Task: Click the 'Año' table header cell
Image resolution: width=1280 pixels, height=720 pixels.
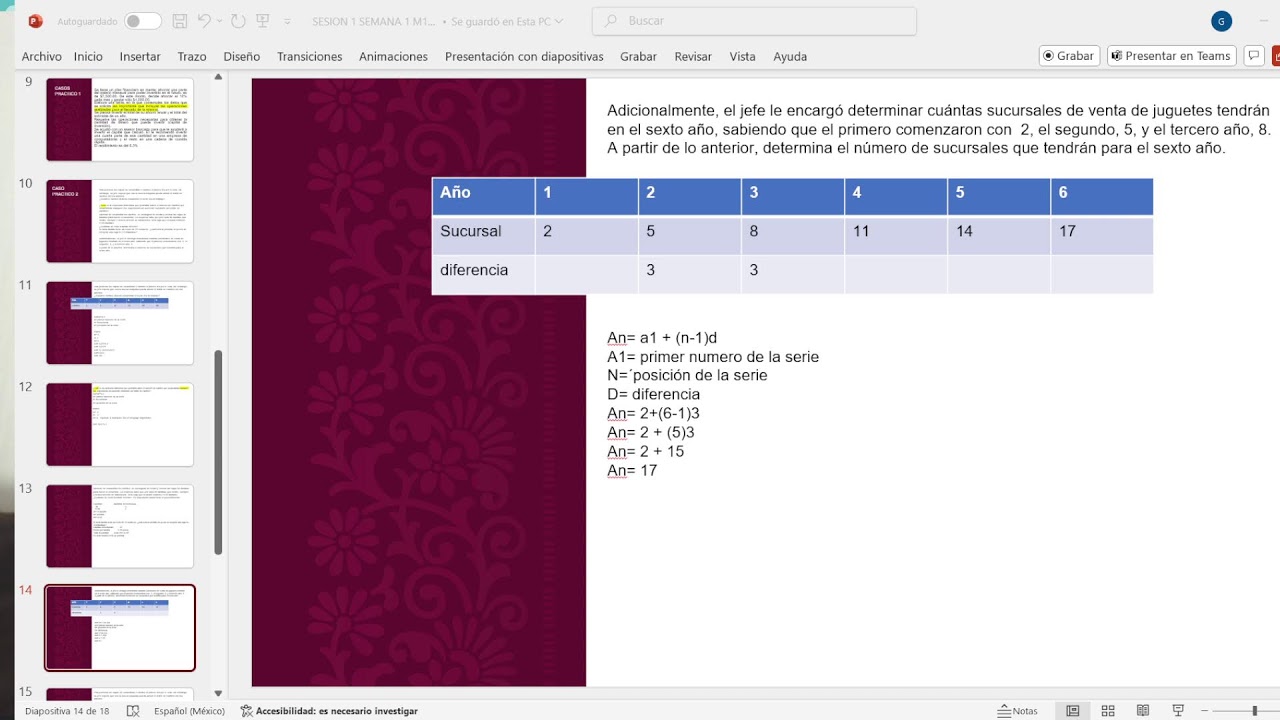Action: point(484,197)
